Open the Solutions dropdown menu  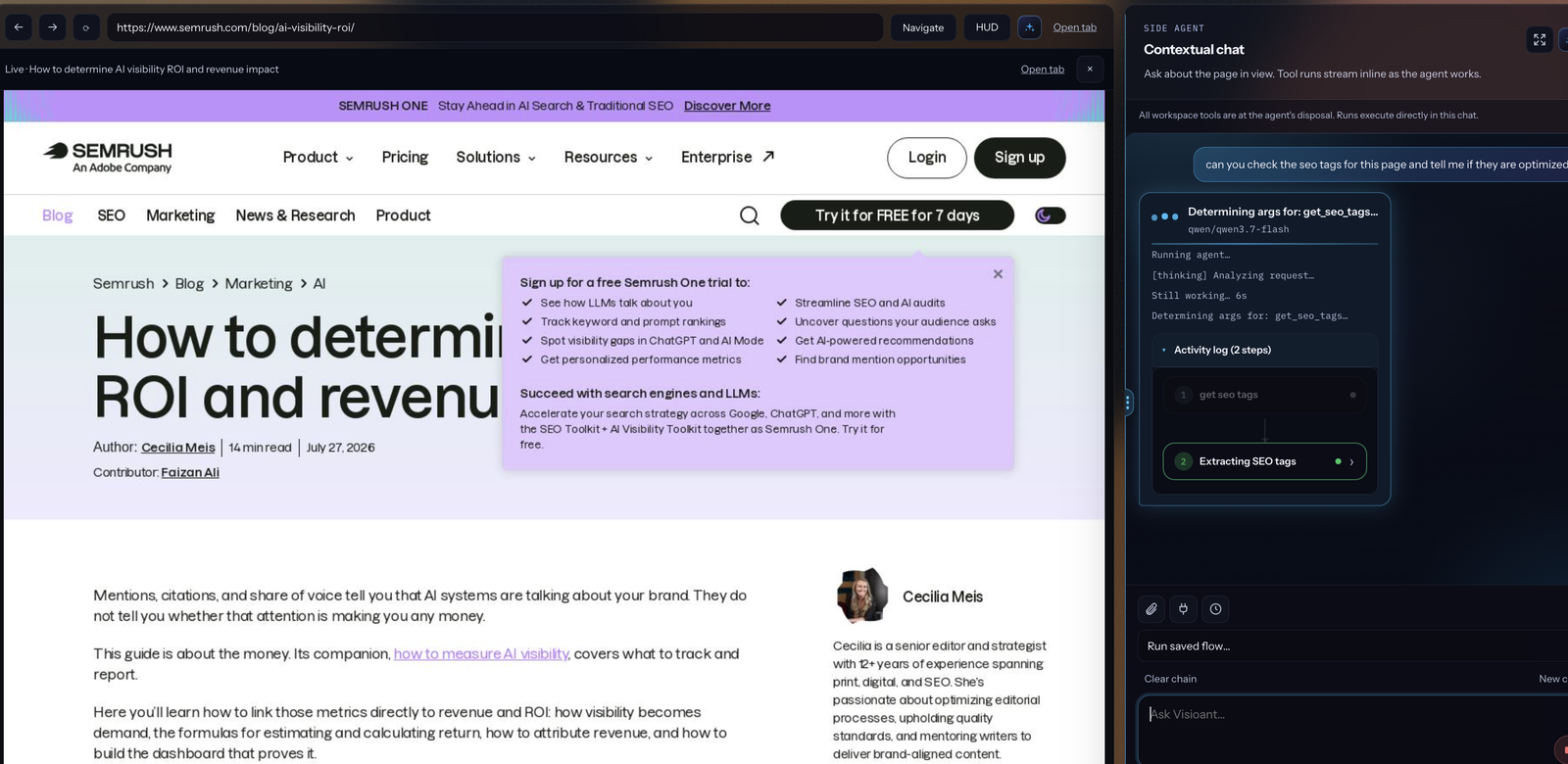coord(496,158)
